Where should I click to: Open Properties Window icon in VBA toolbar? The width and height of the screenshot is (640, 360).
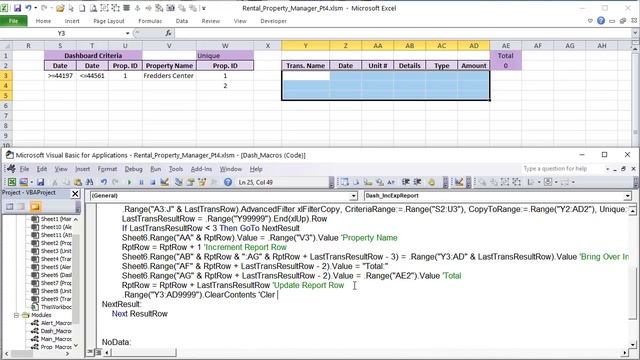[x=190, y=182]
